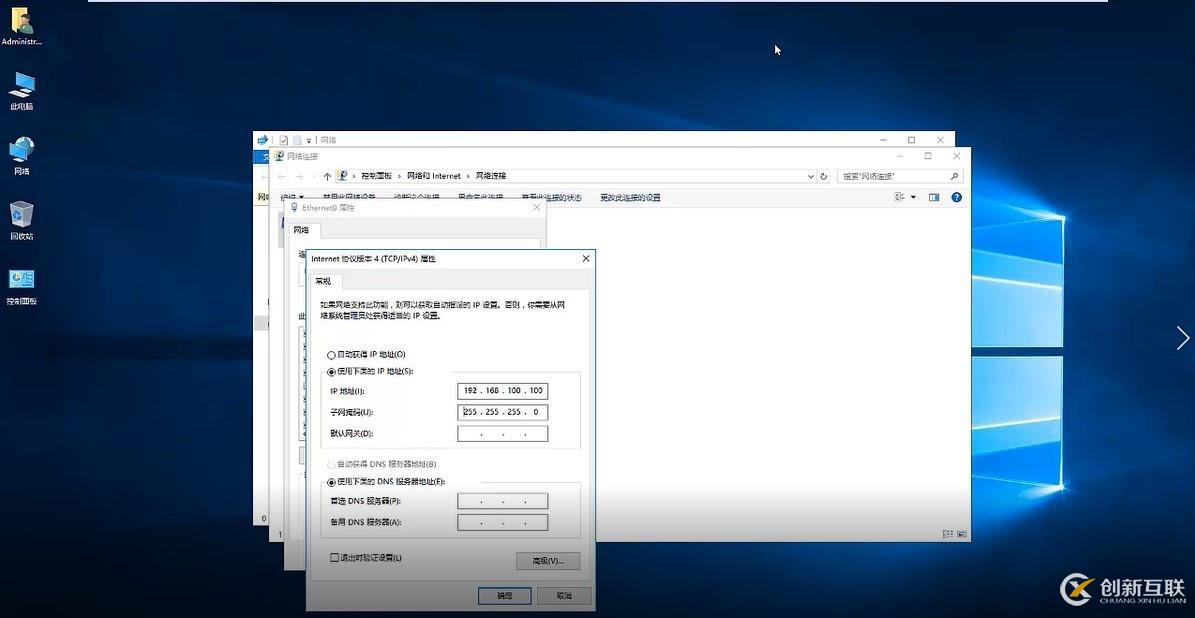Click 网络连接 in the address breadcrumb
The height and width of the screenshot is (618, 1195).
coord(491,176)
